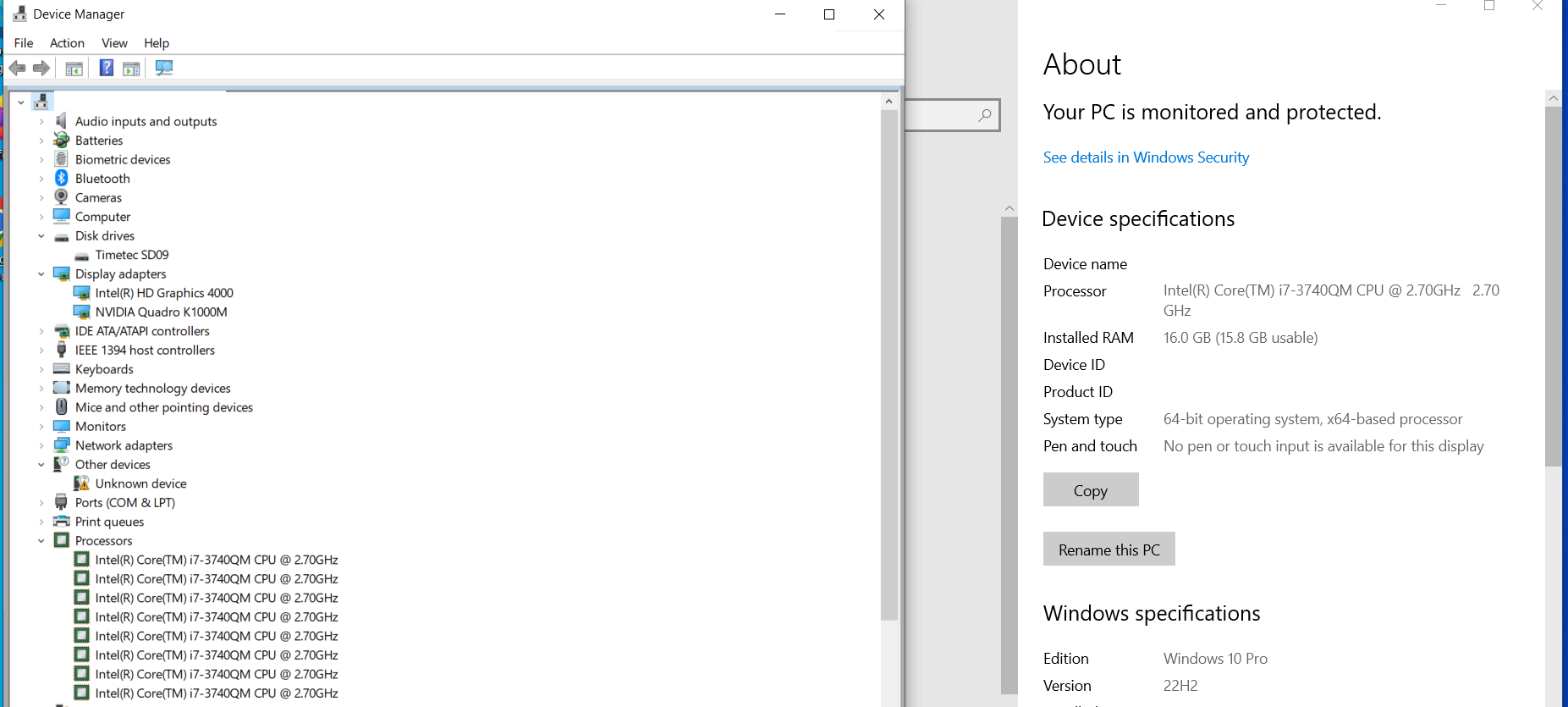Collapse the Other devices node
Viewport: 1568px width, 707px height.
(41, 465)
